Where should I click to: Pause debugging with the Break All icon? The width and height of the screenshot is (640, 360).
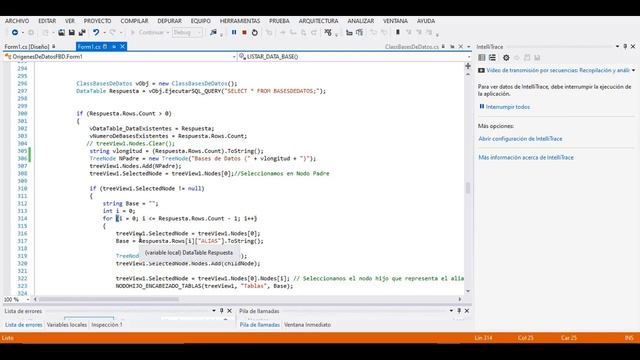234,32
